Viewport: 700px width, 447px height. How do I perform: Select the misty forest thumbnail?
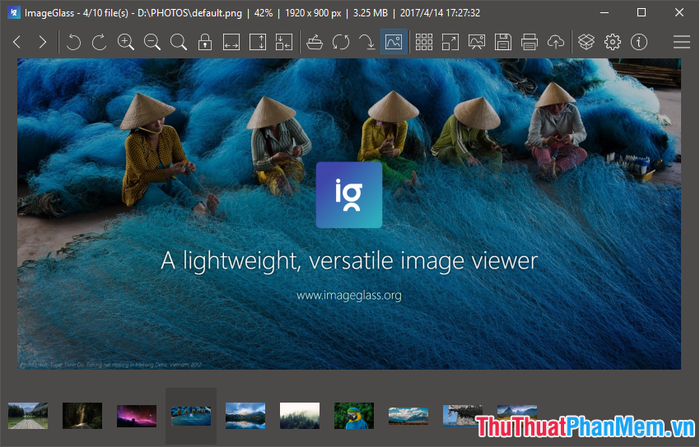300,416
